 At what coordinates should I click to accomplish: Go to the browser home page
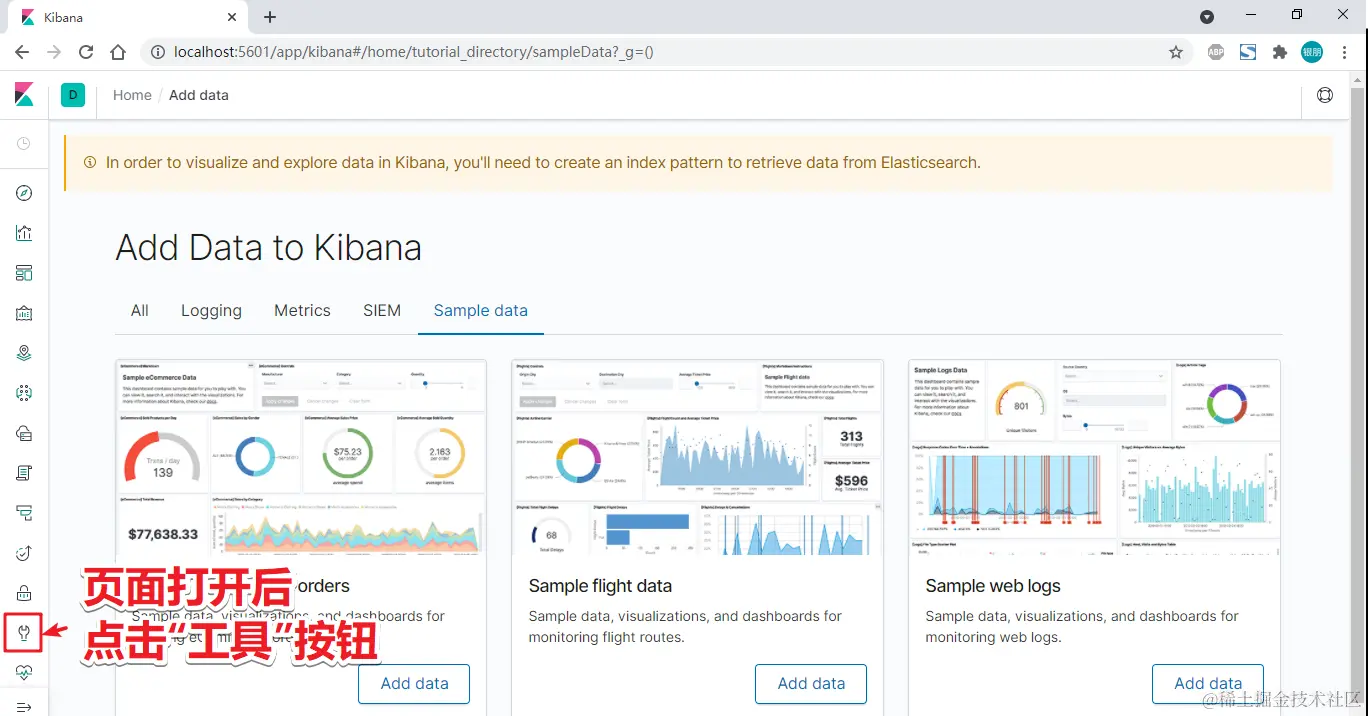pyautogui.click(x=118, y=52)
